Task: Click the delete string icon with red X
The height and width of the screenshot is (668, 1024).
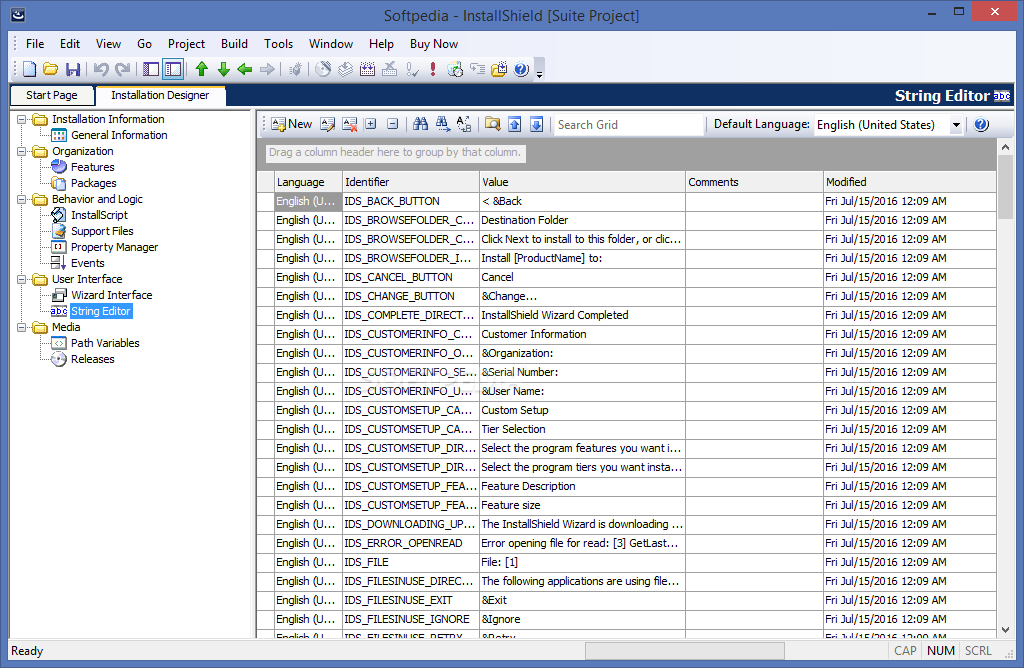Action: coord(349,124)
